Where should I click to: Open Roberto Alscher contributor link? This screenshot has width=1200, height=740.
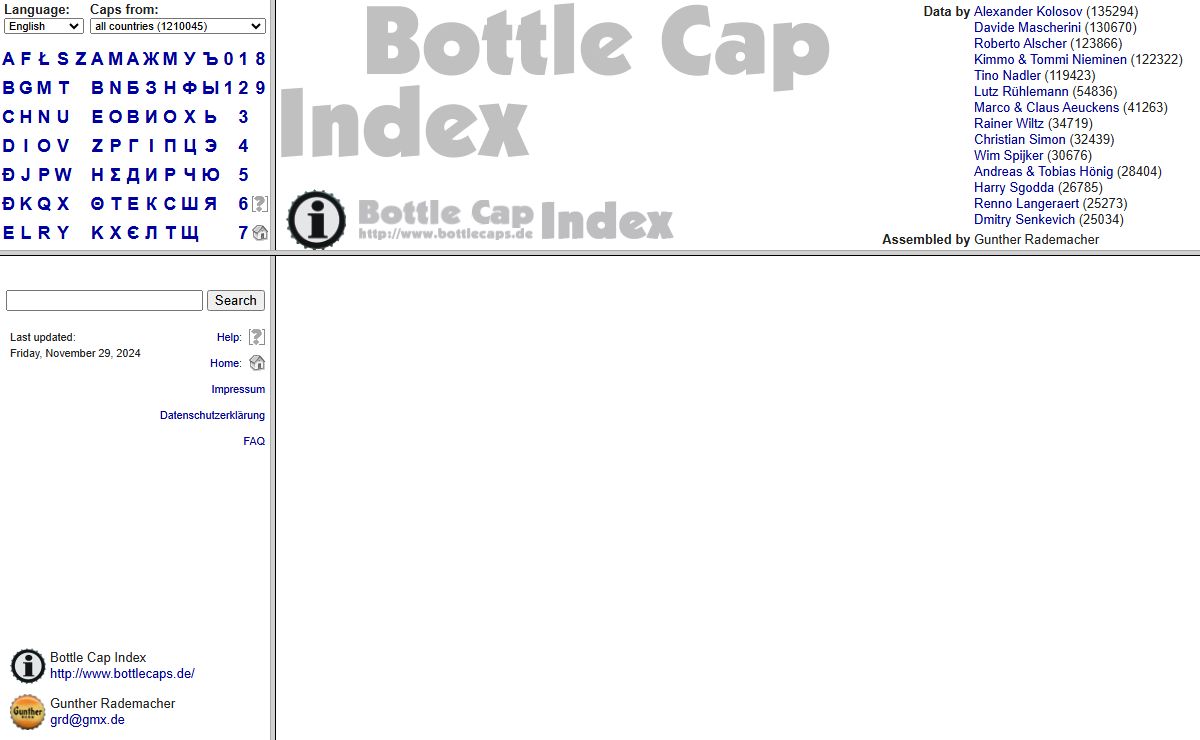[1020, 44]
